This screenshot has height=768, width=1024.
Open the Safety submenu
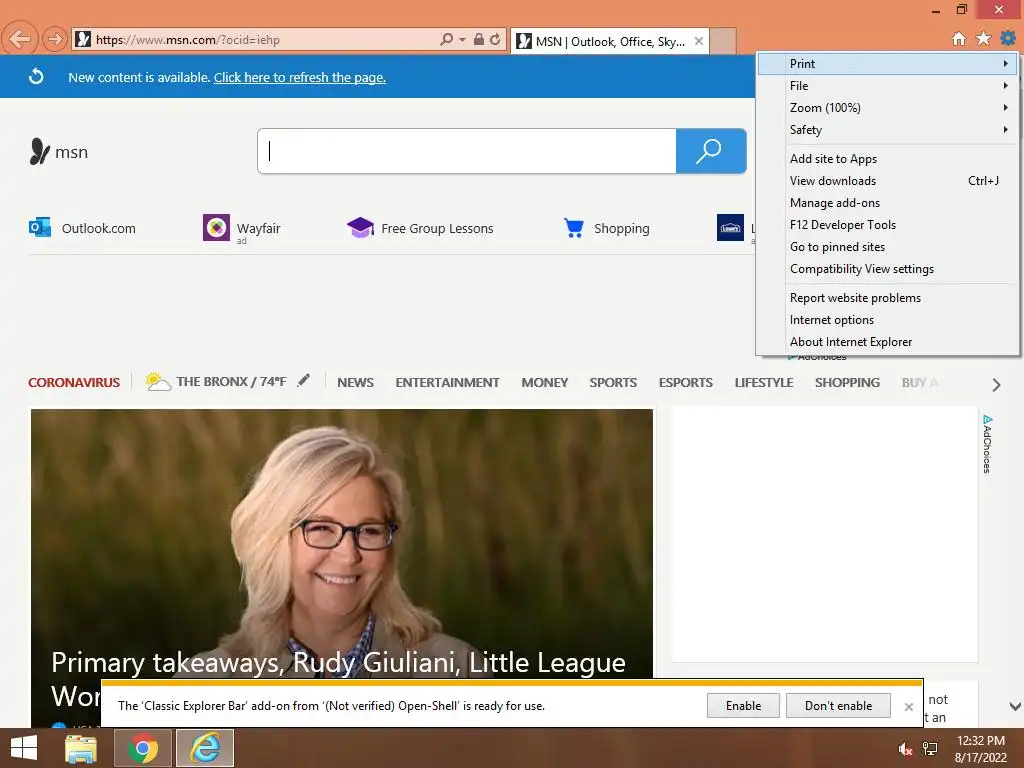pos(887,129)
